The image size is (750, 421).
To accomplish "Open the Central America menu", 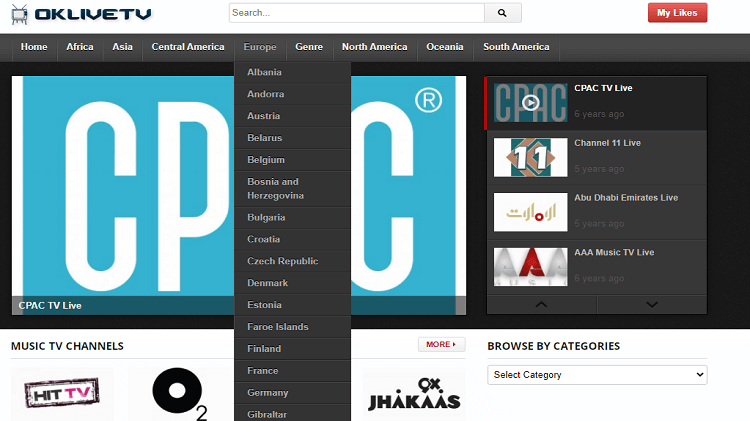I will click(x=188, y=47).
